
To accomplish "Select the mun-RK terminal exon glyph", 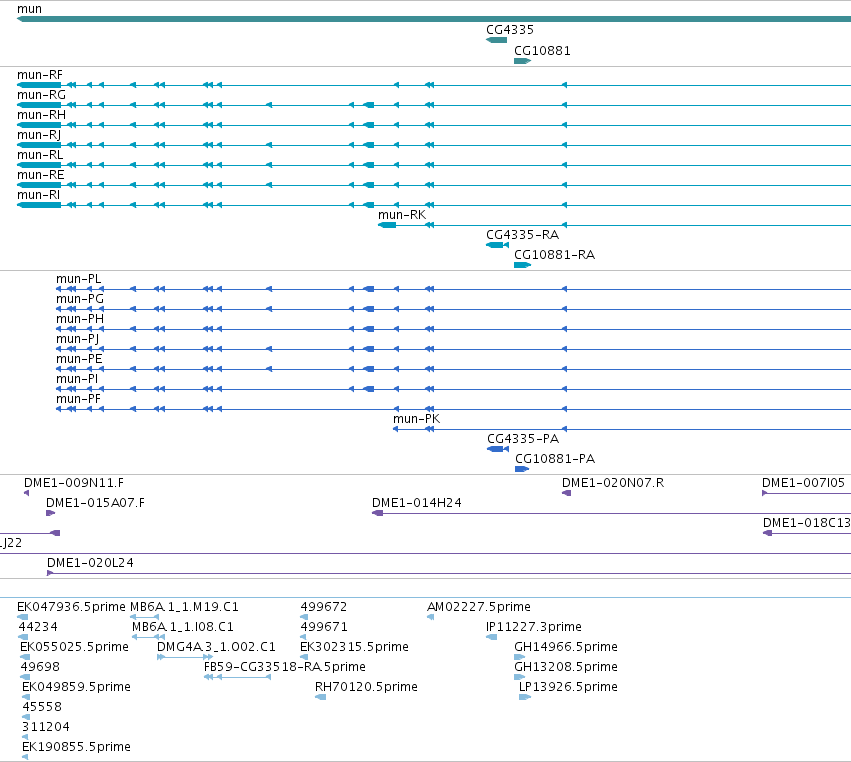I will (387, 225).
